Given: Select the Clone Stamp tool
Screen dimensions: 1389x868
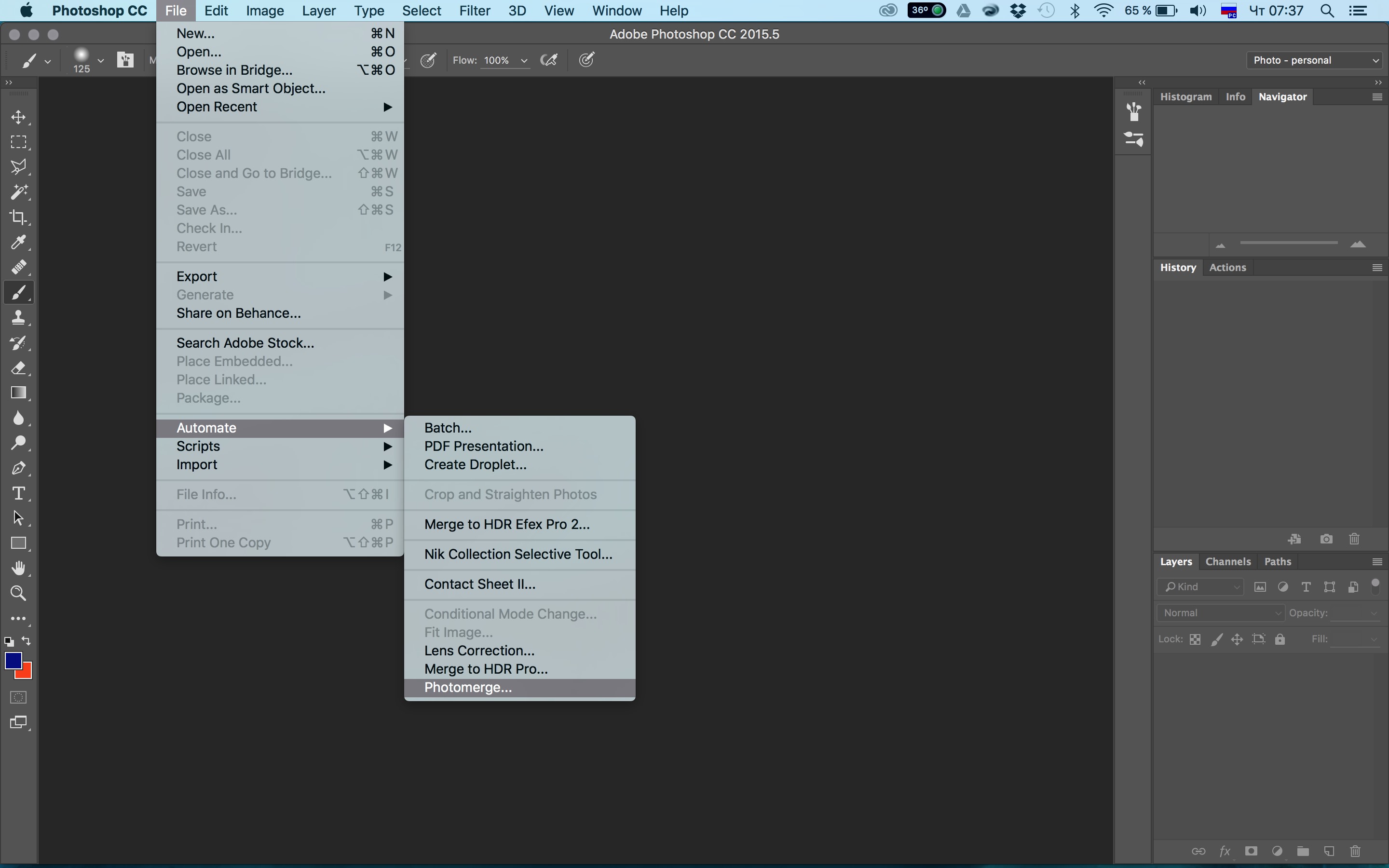Looking at the screenshot, I should click(x=18, y=317).
